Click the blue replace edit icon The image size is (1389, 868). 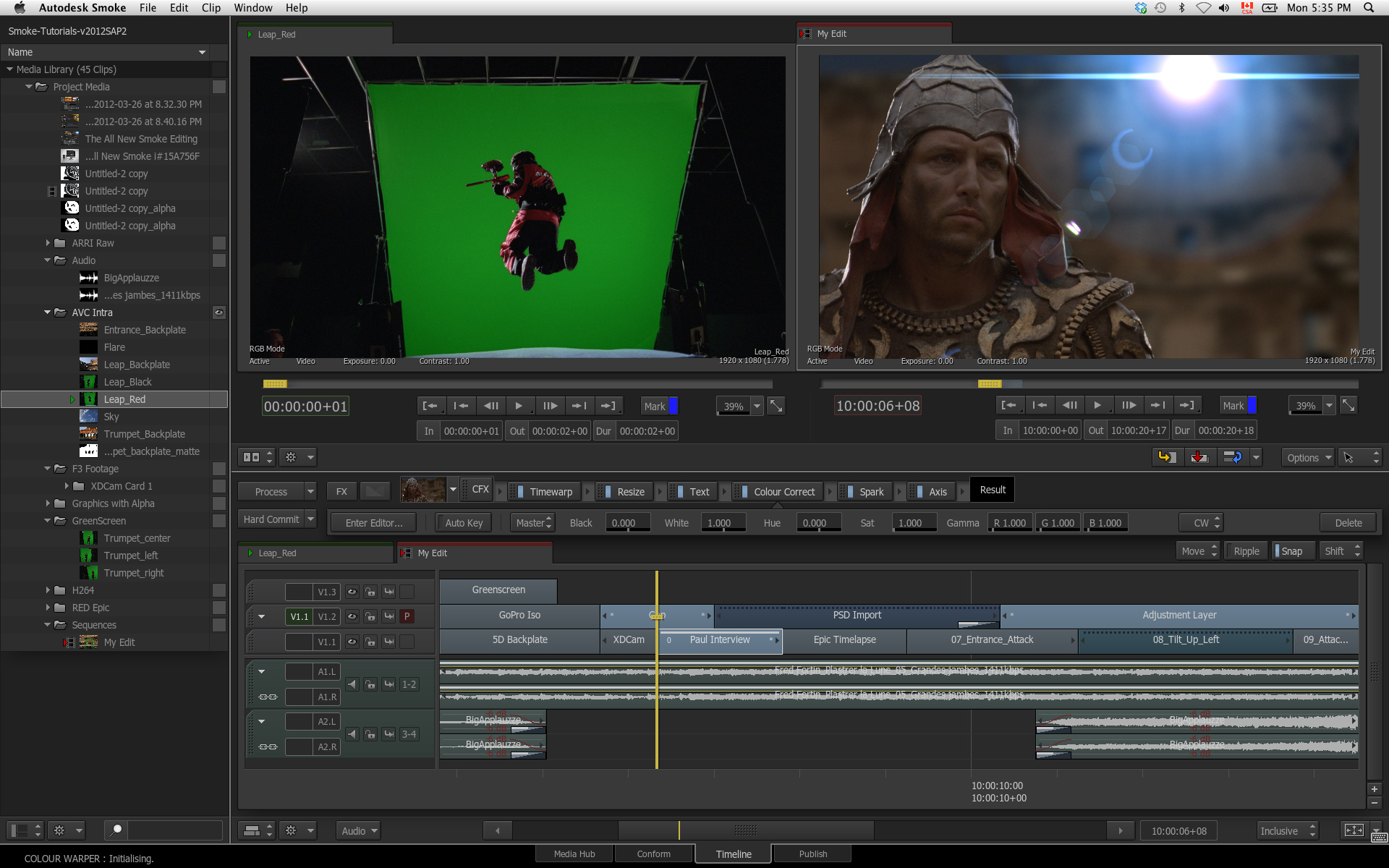click(x=1233, y=457)
